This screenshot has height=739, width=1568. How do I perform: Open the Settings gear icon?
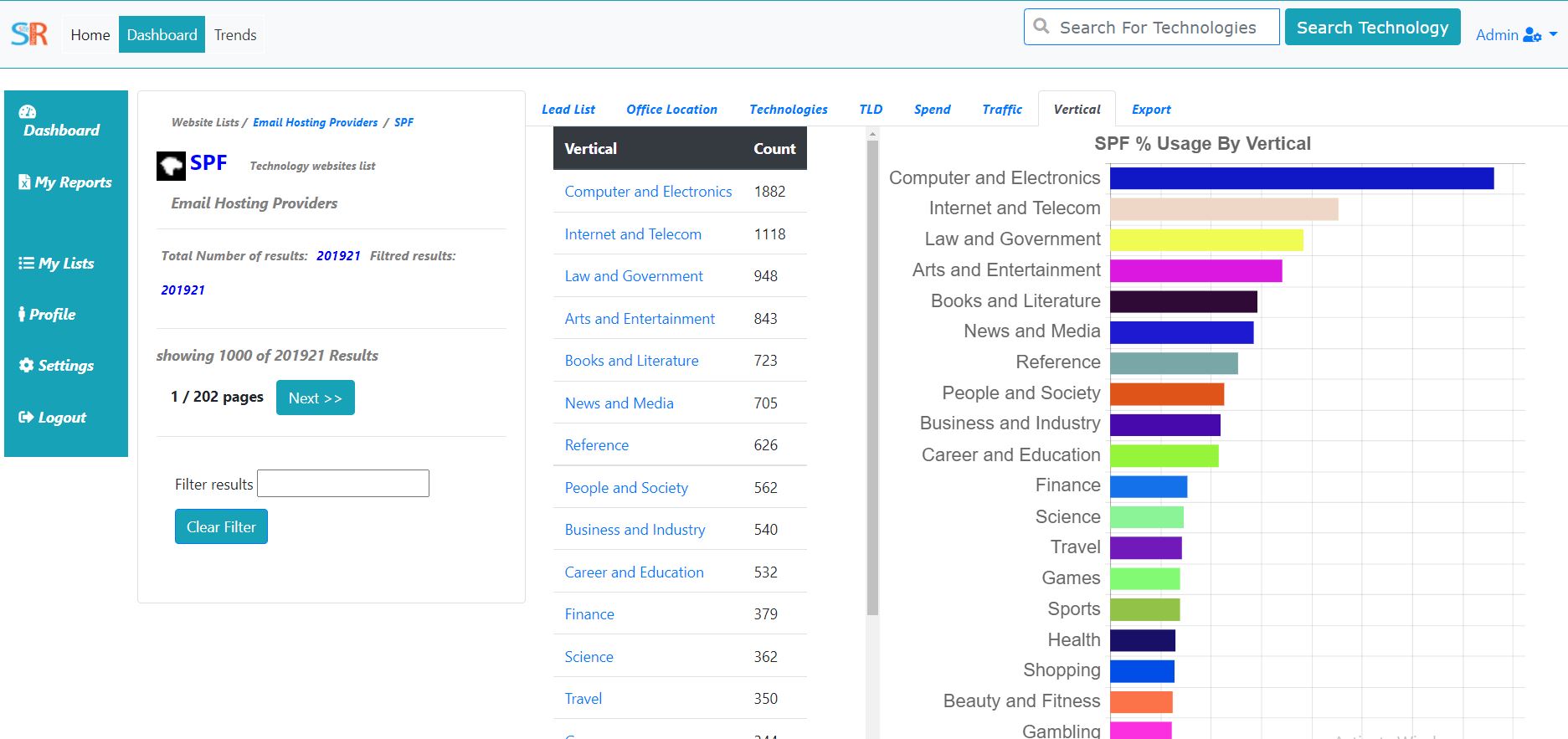pyautogui.click(x=26, y=365)
